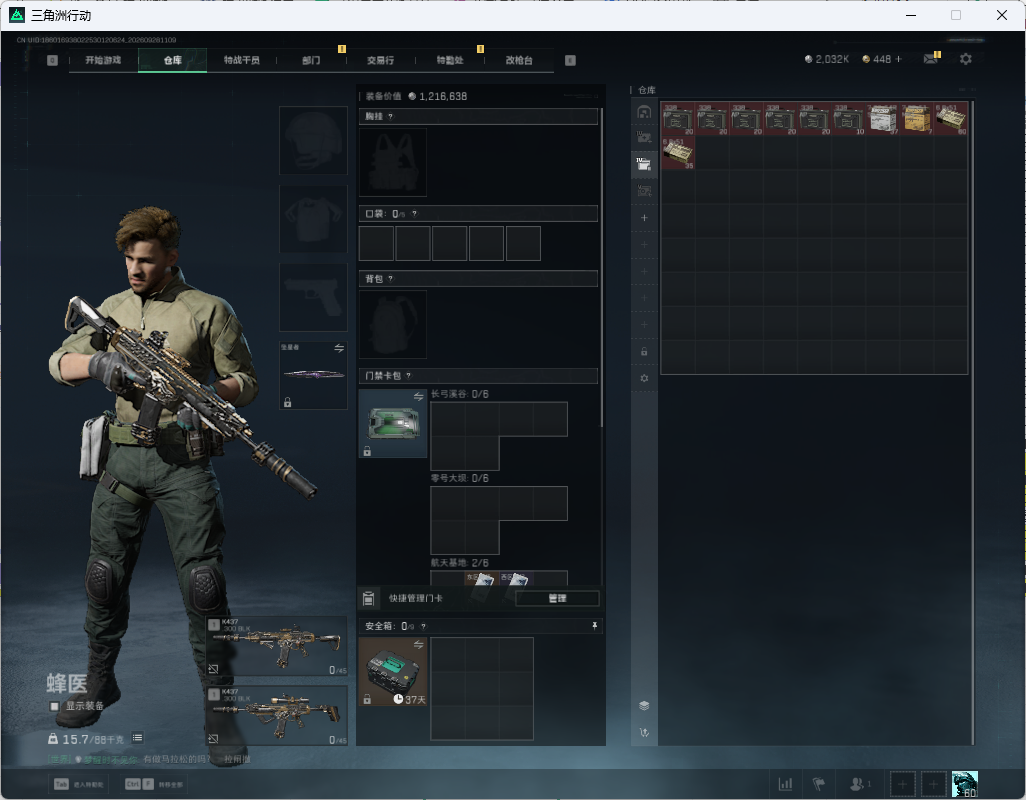The height and width of the screenshot is (800, 1026).
Task: Click the sort/organize icon at warehouse sidebar bottom
Action: point(644,732)
